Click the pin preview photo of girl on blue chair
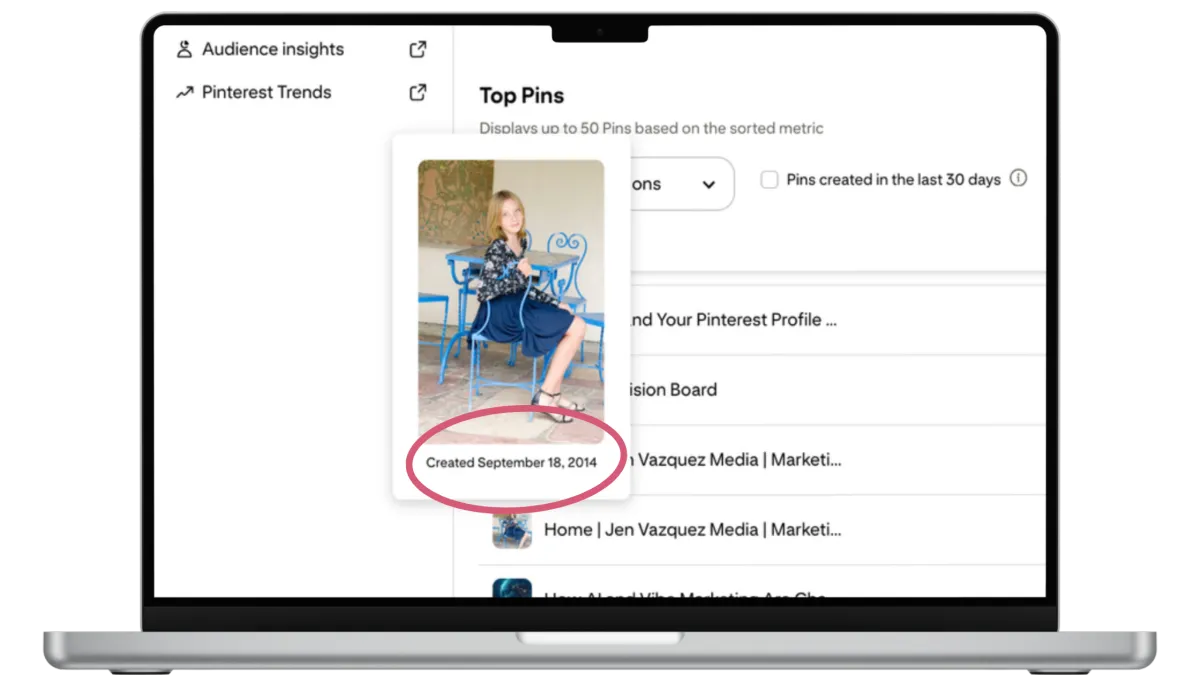The height and width of the screenshot is (675, 1200). pos(511,302)
